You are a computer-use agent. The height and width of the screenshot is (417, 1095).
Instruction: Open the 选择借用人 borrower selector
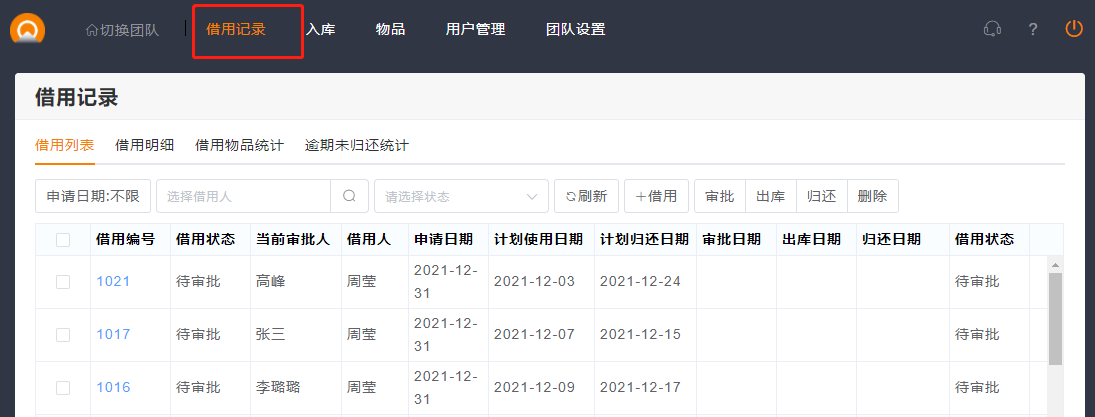243,196
